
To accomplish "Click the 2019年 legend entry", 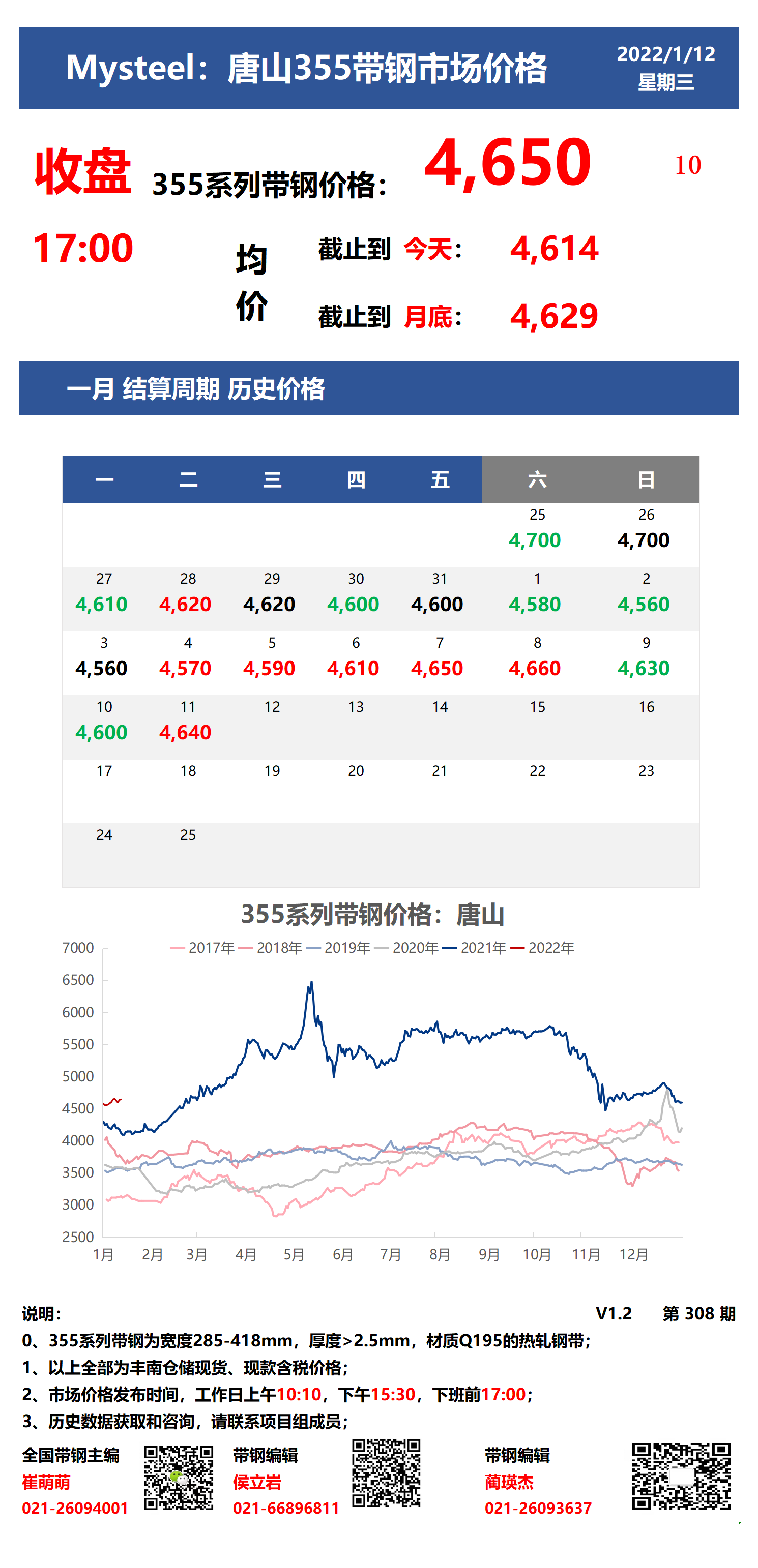I will pos(338,948).
